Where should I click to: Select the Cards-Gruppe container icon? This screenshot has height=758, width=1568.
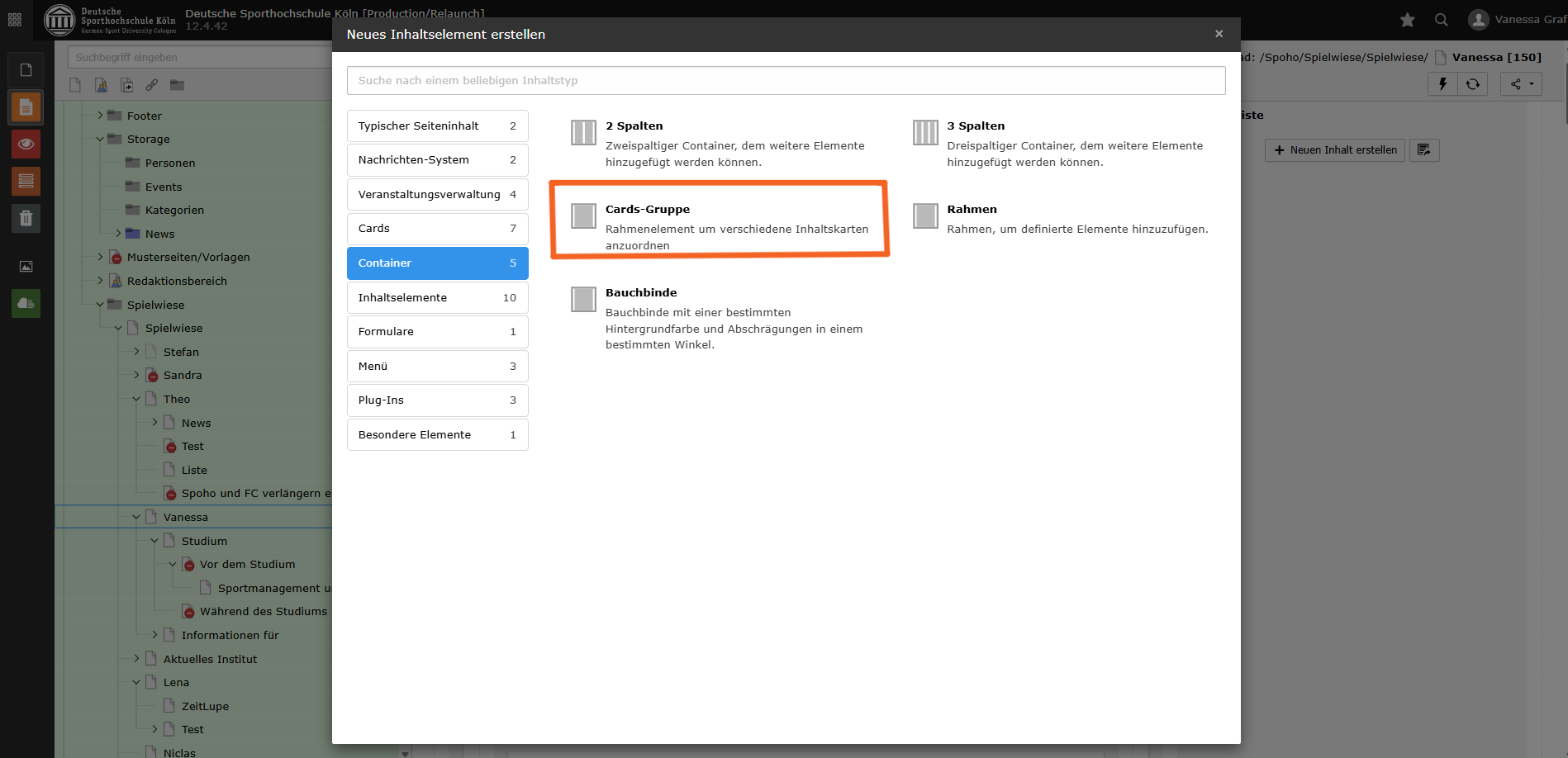[x=583, y=216]
